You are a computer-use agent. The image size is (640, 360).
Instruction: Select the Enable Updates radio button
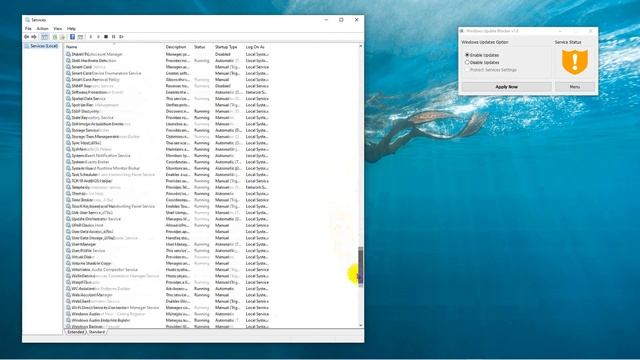coord(467,55)
